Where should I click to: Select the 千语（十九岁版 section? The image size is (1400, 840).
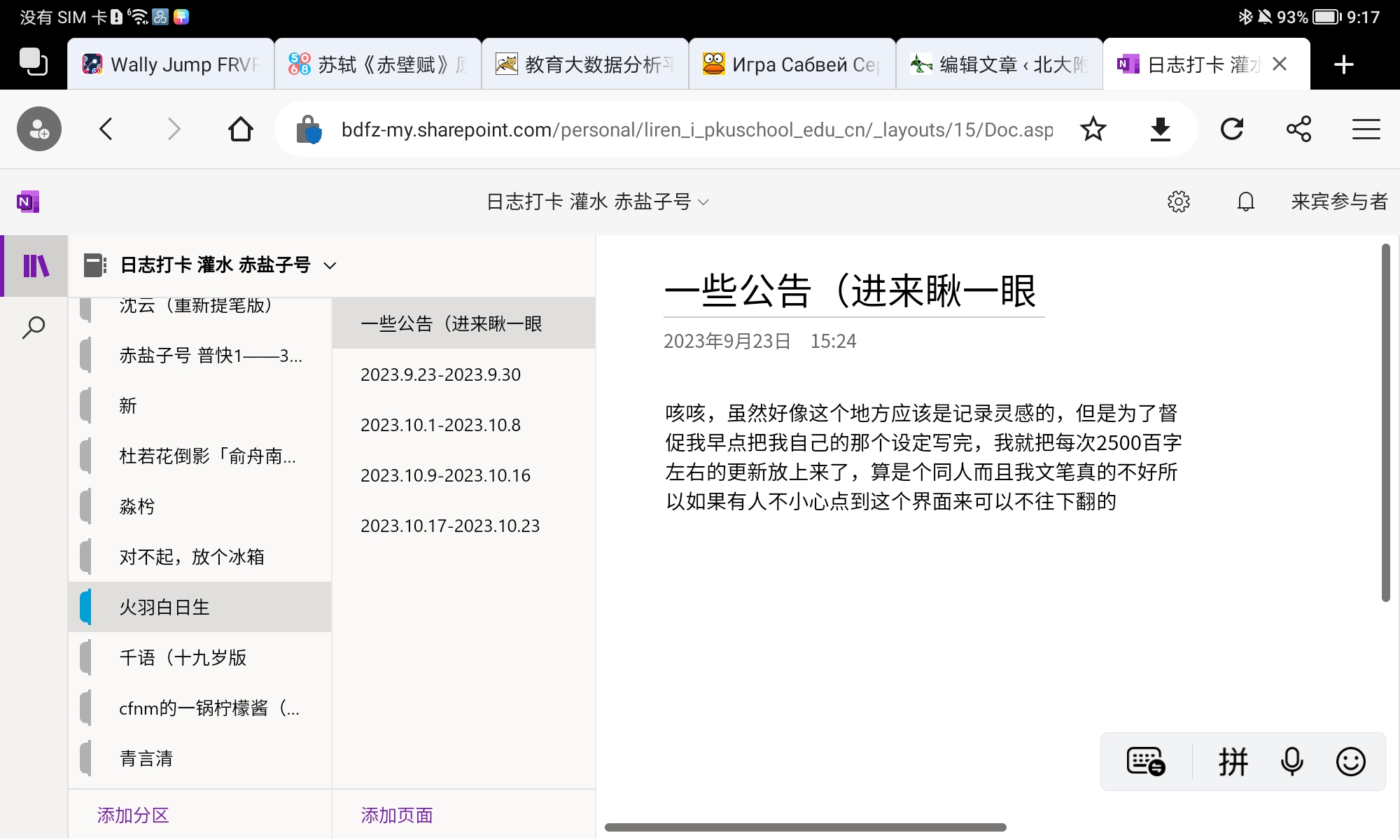[x=183, y=658]
